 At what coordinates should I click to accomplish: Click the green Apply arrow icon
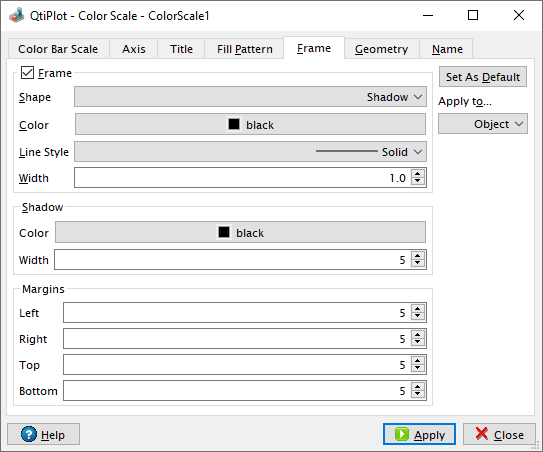click(402, 434)
